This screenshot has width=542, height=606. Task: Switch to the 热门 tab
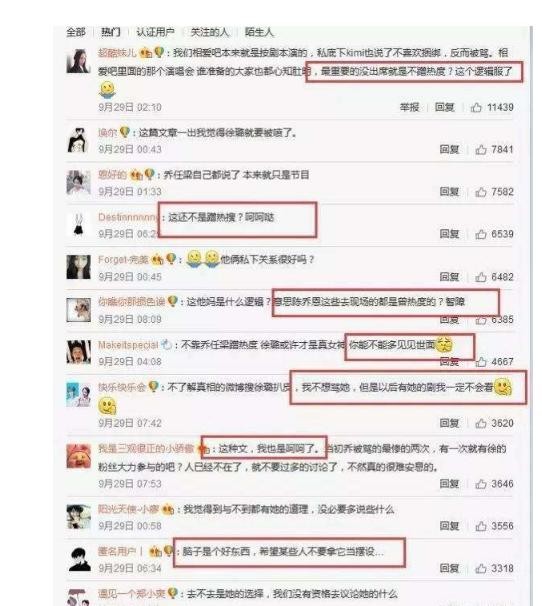click(x=111, y=32)
